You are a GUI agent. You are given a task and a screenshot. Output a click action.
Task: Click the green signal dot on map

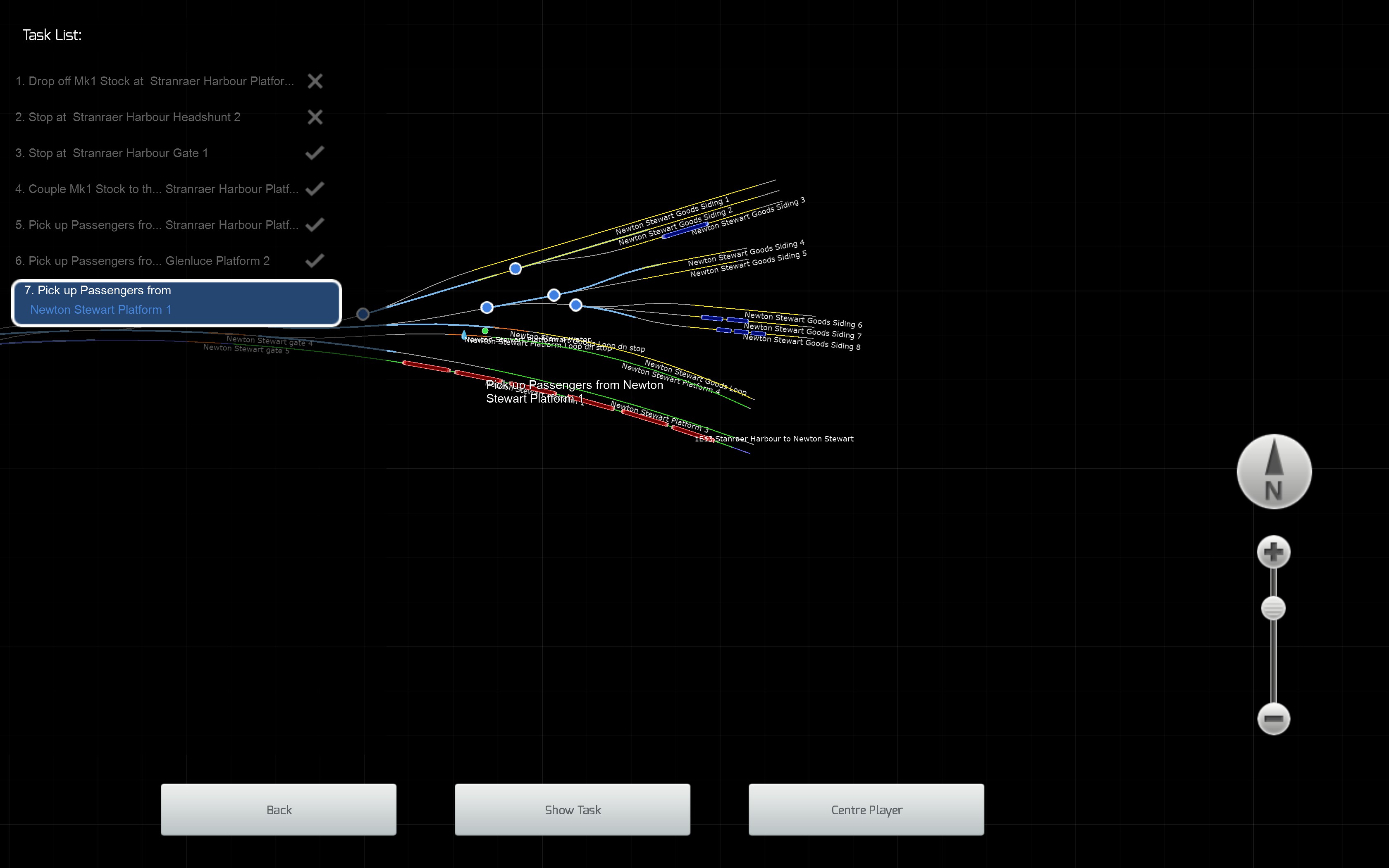[x=485, y=331]
